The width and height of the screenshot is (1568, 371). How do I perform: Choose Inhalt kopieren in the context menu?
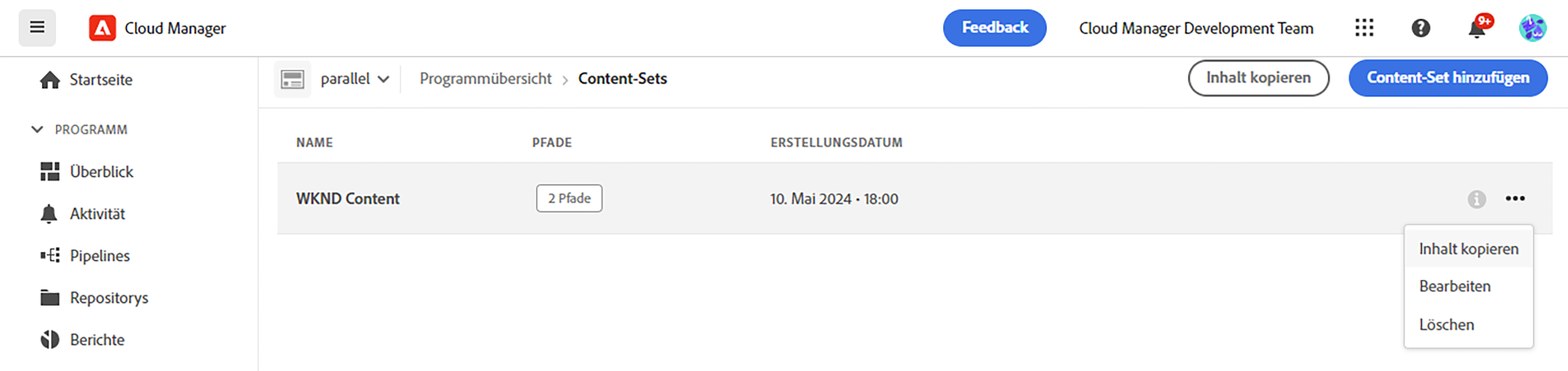click(x=1468, y=249)
